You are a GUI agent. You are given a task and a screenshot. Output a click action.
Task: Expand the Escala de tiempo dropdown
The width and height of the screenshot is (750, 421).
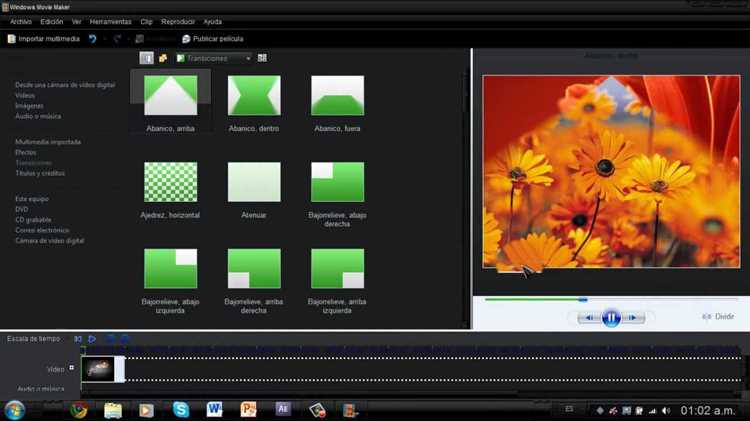pyautogui.click(x=33, y=339)
